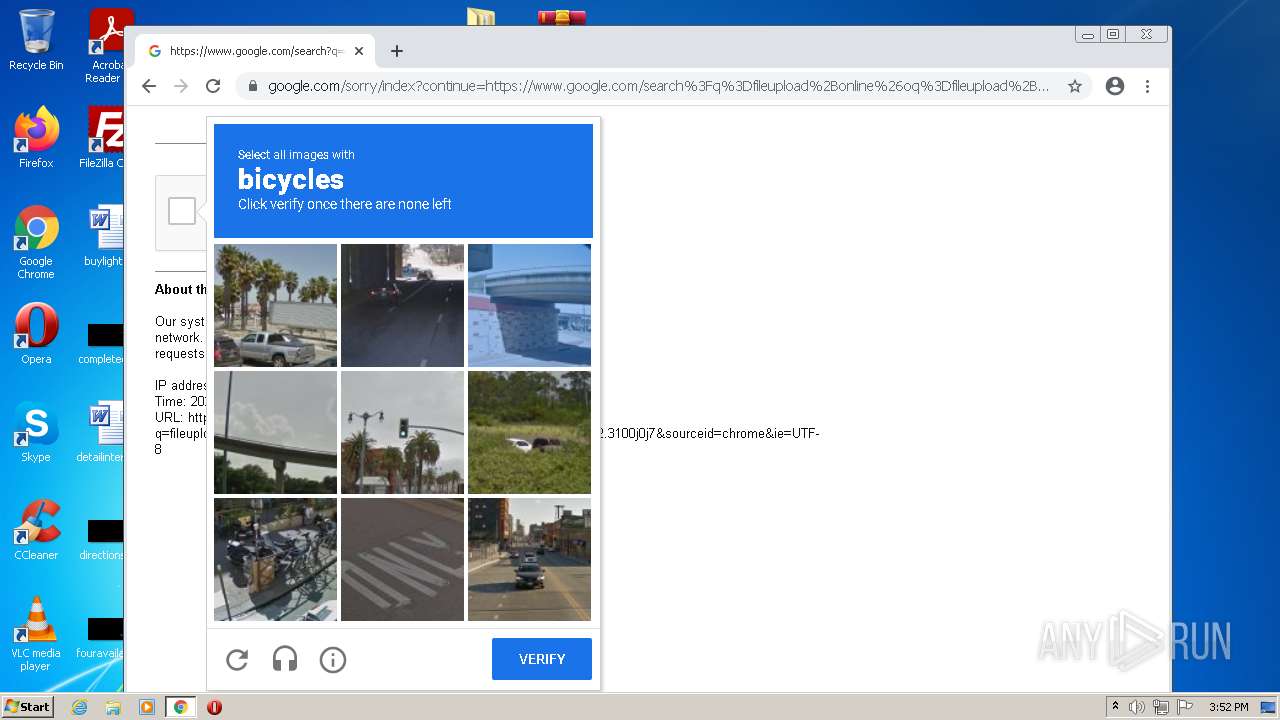
Task: Go back using Chrome's back arrow
Action: pyautogui.click(x=149, y=86)
